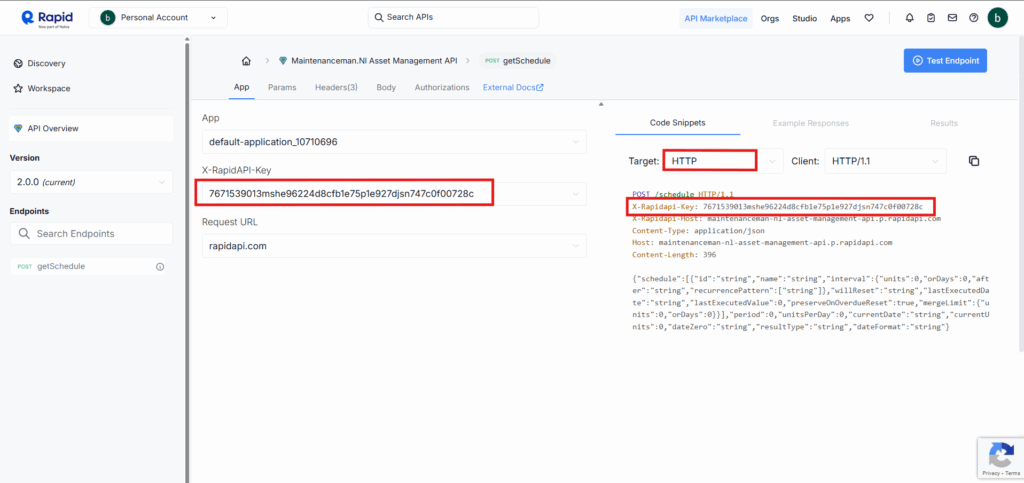The height and width of the screenshot is (483, 1024).
Task: Open External Docs link
Action: point(513,87)
